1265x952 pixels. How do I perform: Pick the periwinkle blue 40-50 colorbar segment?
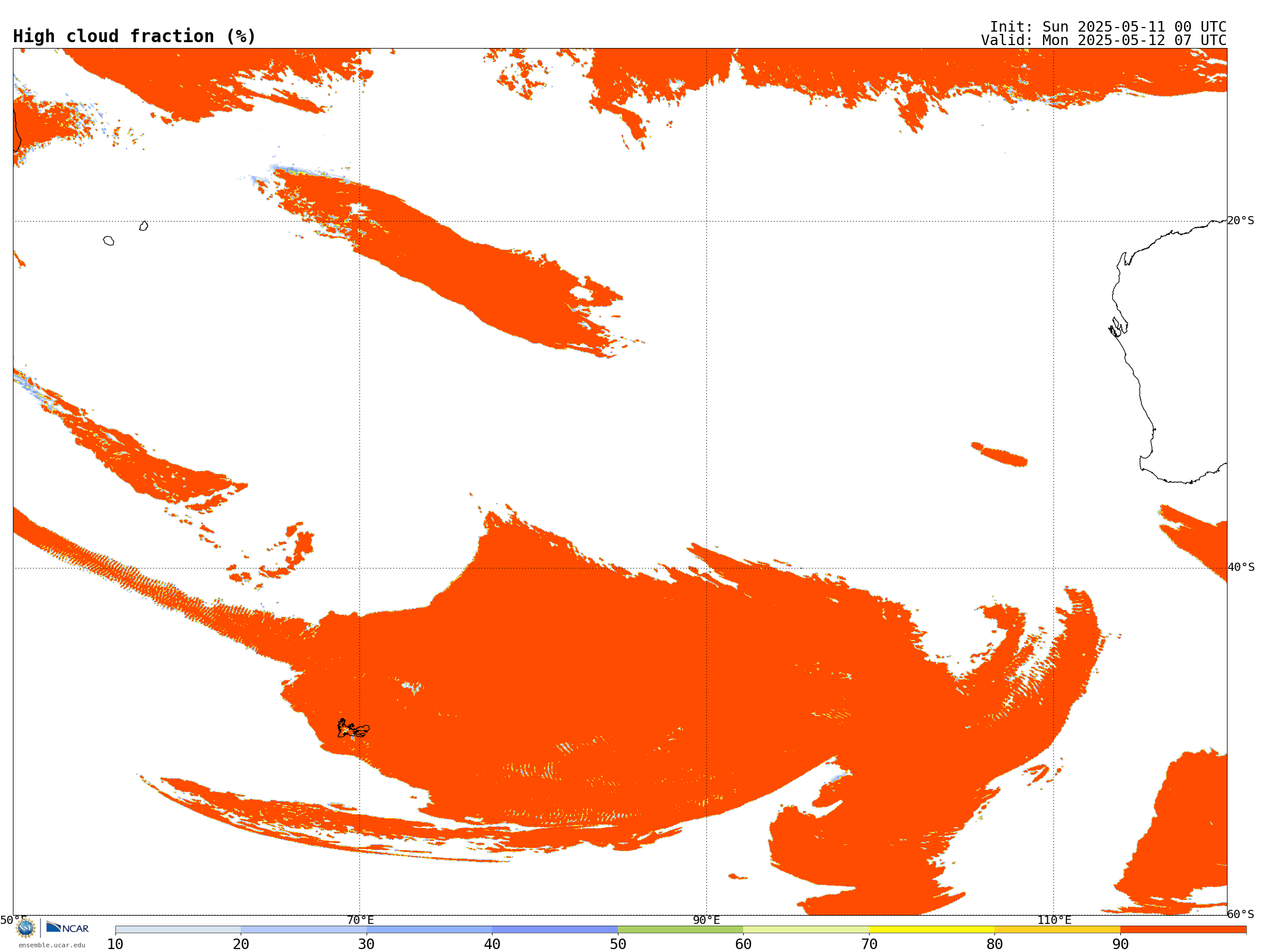[x=555, y=930]
